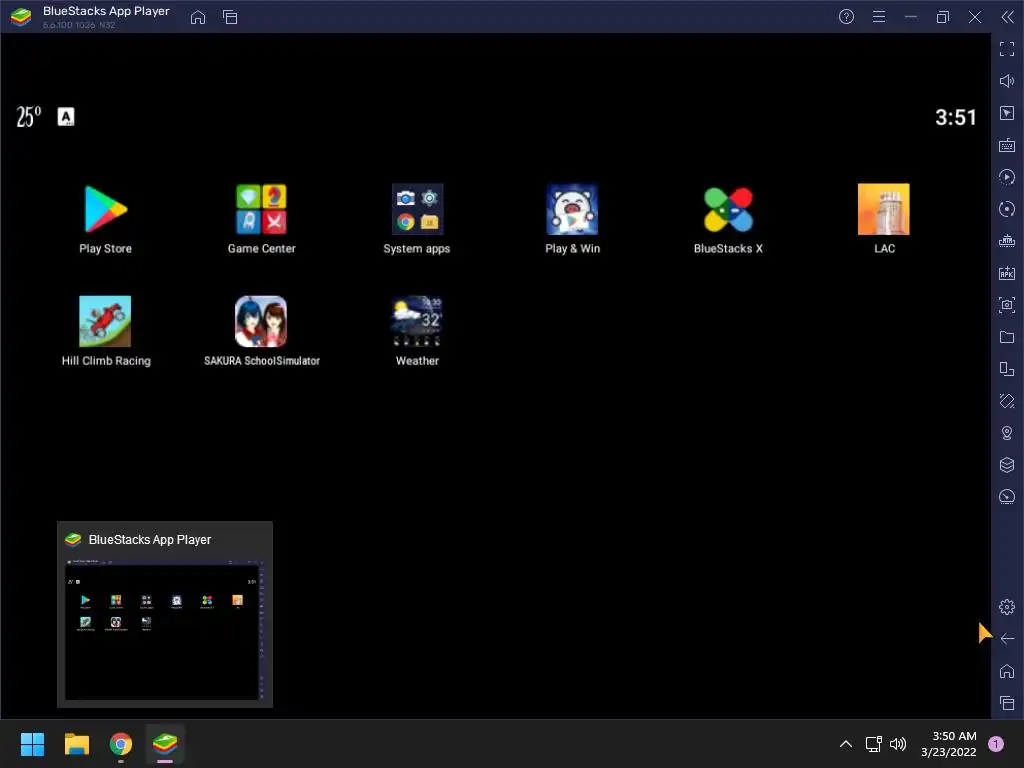The width and height of the screenshot is (1024, 768).
Task: Open BlueStacks settings gear
Action: pos(1007,607)
